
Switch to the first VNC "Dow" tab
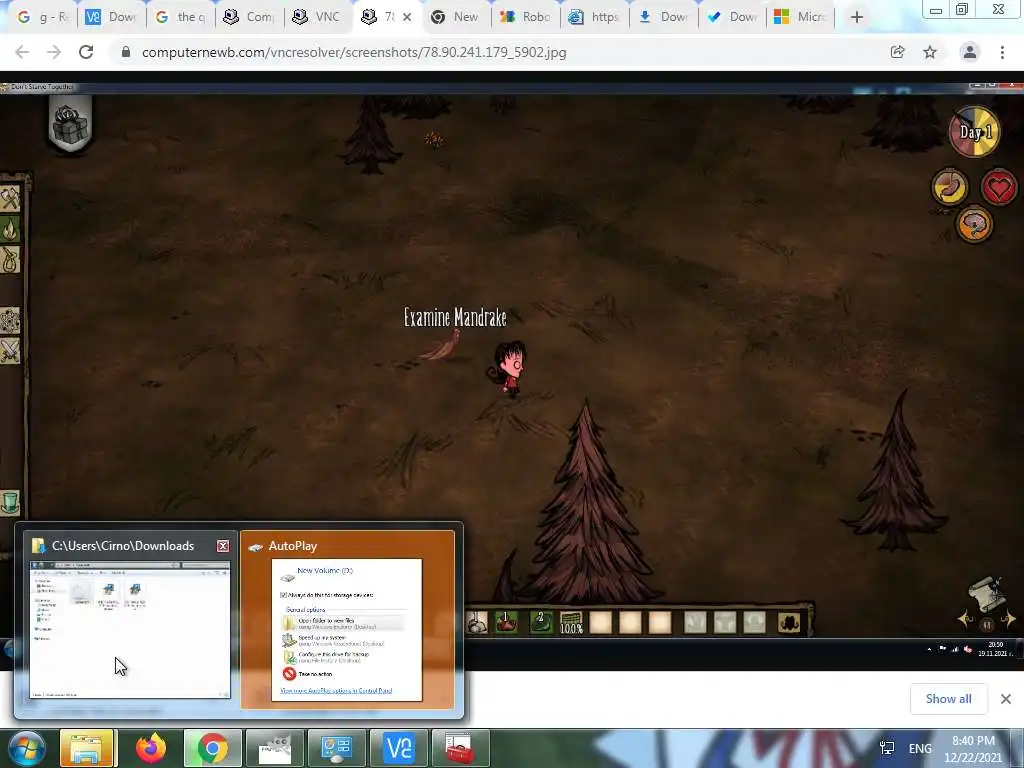click(111, 17)
